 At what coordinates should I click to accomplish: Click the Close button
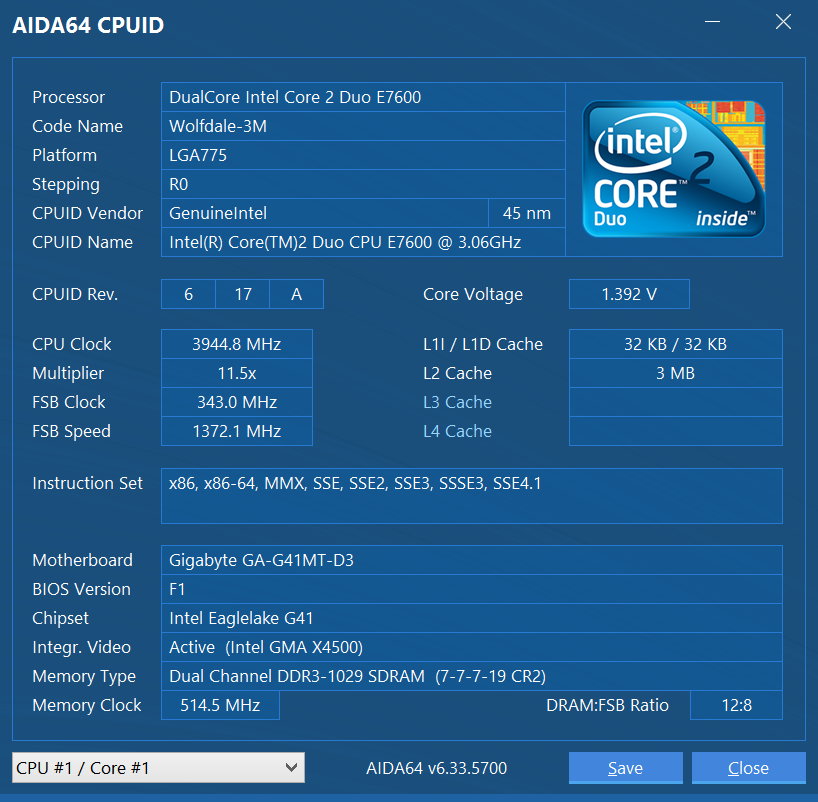click(x=749, y=768)
